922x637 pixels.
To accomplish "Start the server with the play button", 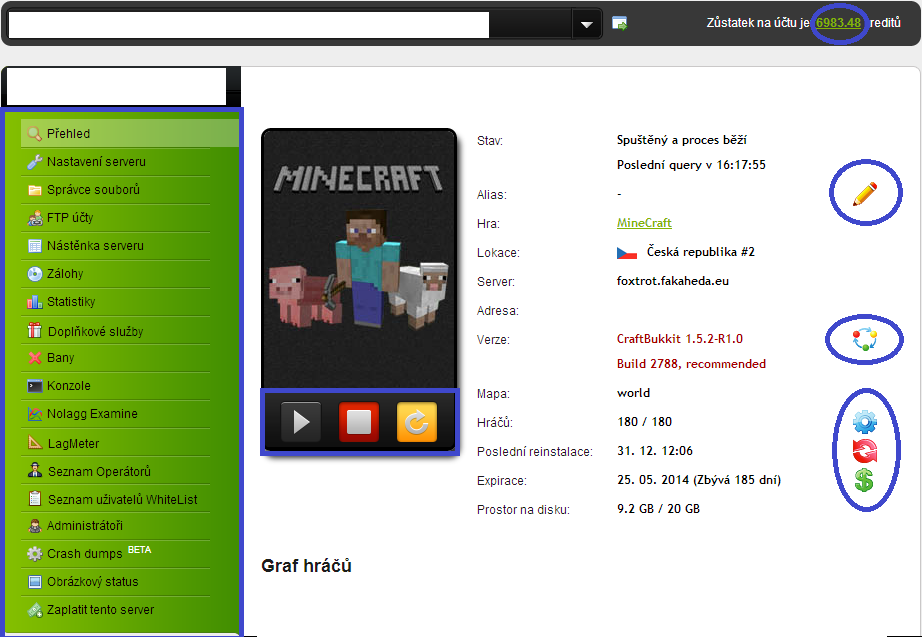I will [300, 422].
